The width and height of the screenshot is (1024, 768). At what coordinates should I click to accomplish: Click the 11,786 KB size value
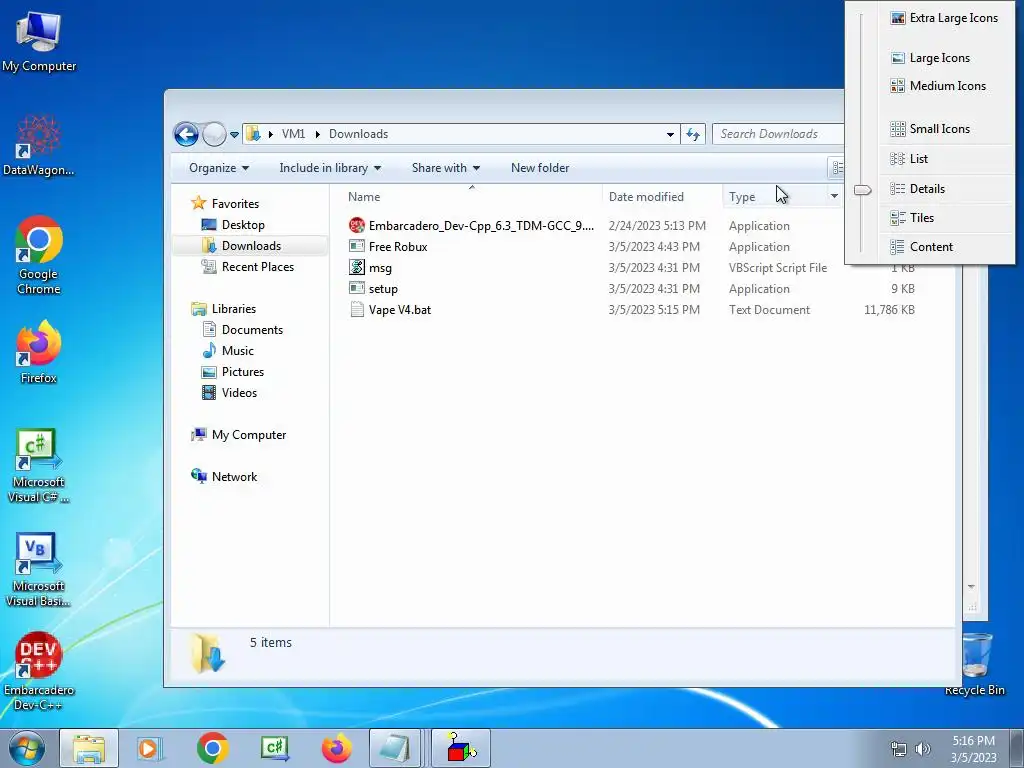pos(889,310)
